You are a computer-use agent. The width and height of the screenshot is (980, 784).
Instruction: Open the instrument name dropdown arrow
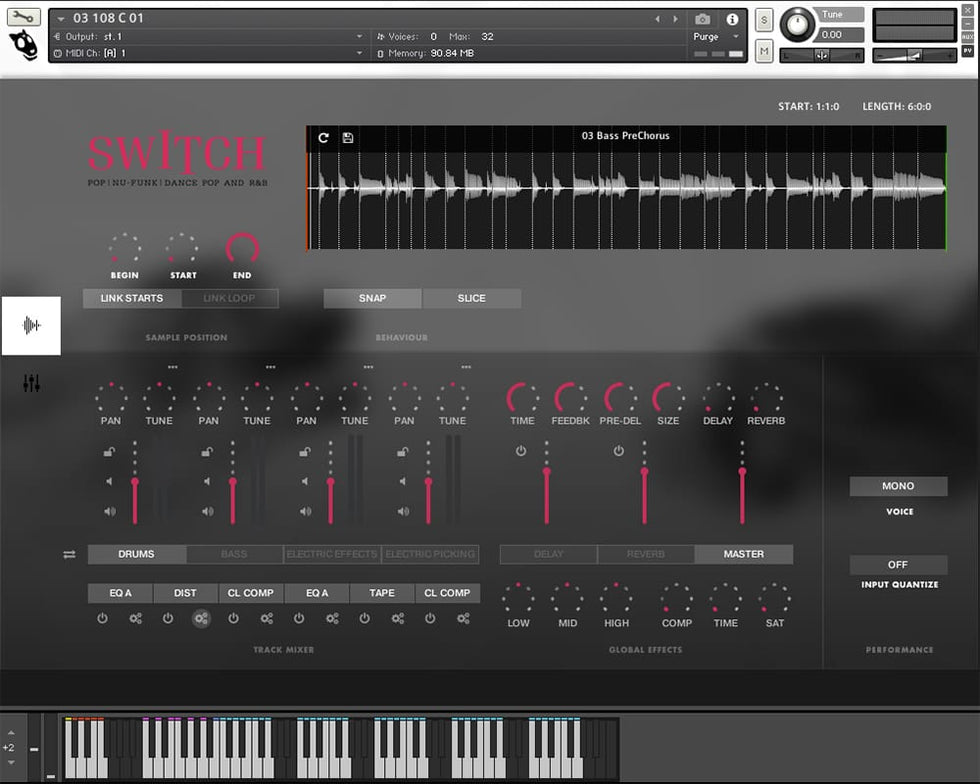61,19
